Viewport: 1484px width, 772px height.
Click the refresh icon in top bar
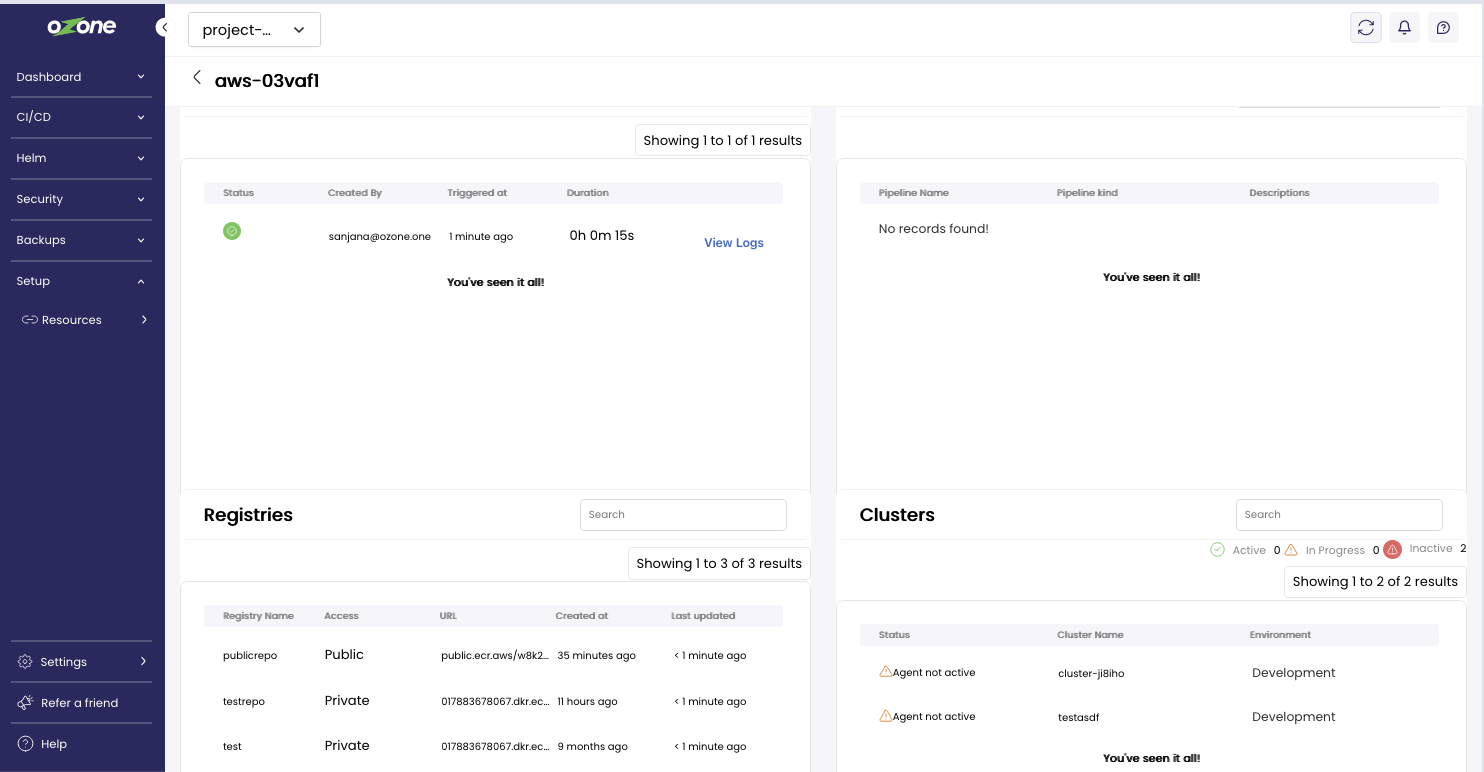(x=1365, y=28)
